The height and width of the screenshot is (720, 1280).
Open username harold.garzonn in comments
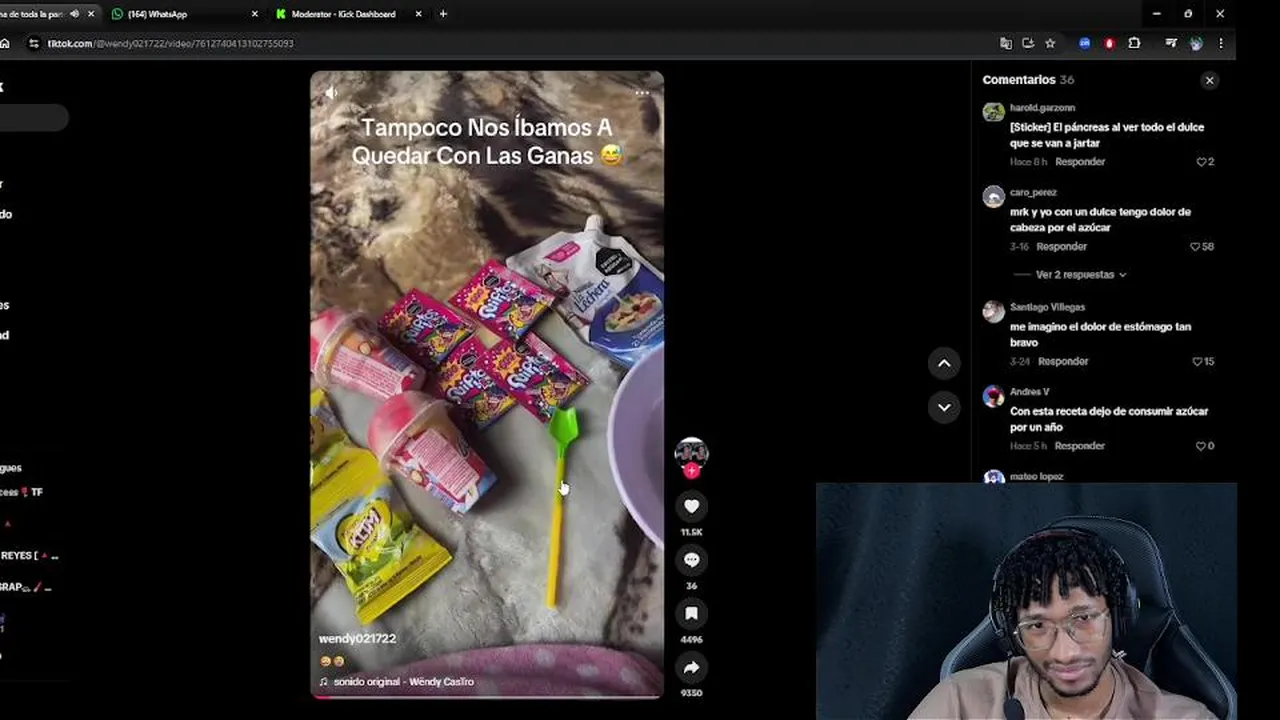[x=1042, y=108]
